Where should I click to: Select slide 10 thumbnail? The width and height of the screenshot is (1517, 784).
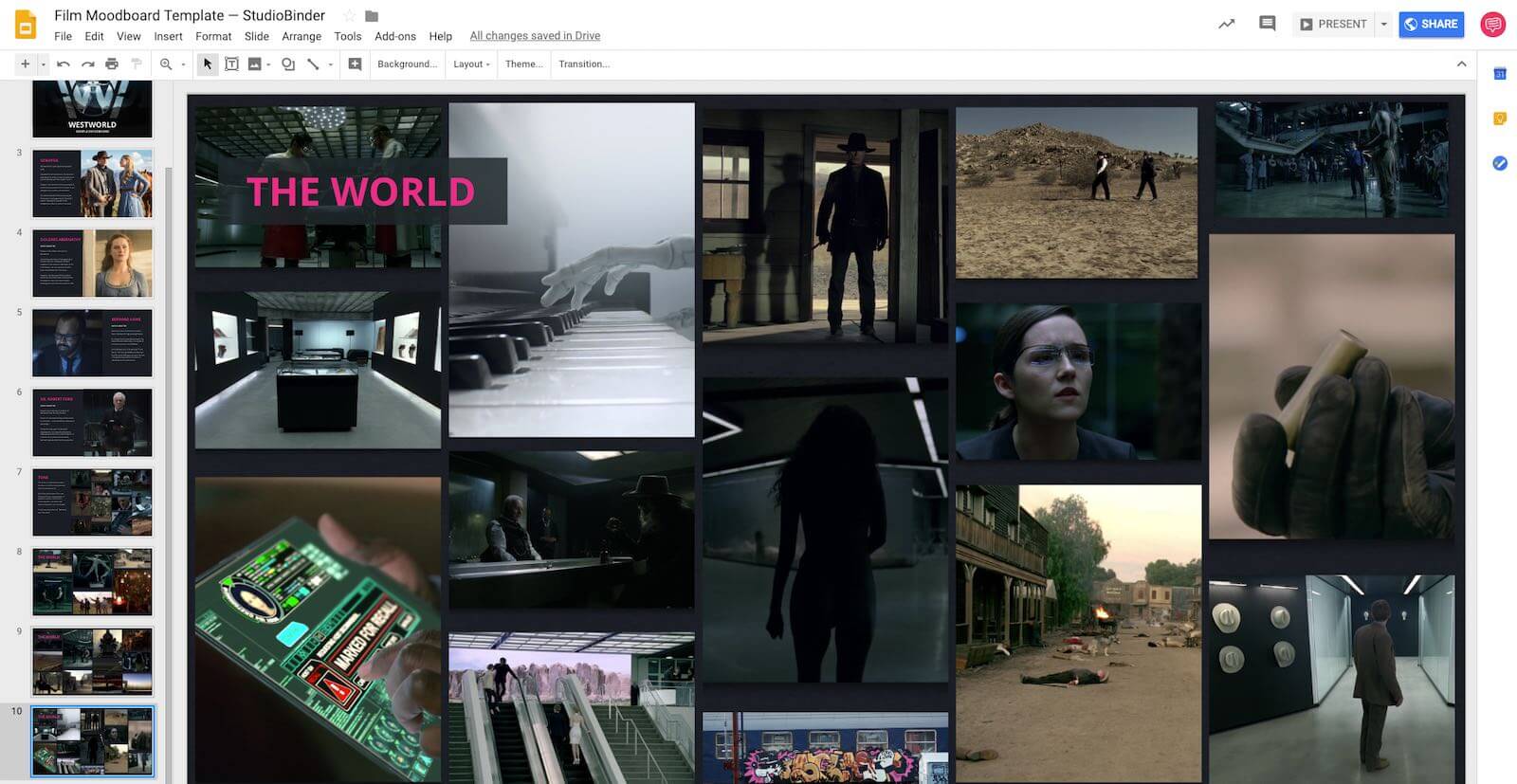coord(92,741)
